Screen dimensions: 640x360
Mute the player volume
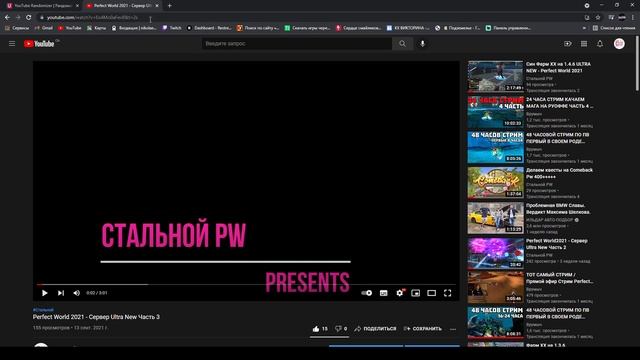pyautogui.click(x=76, y=293)
